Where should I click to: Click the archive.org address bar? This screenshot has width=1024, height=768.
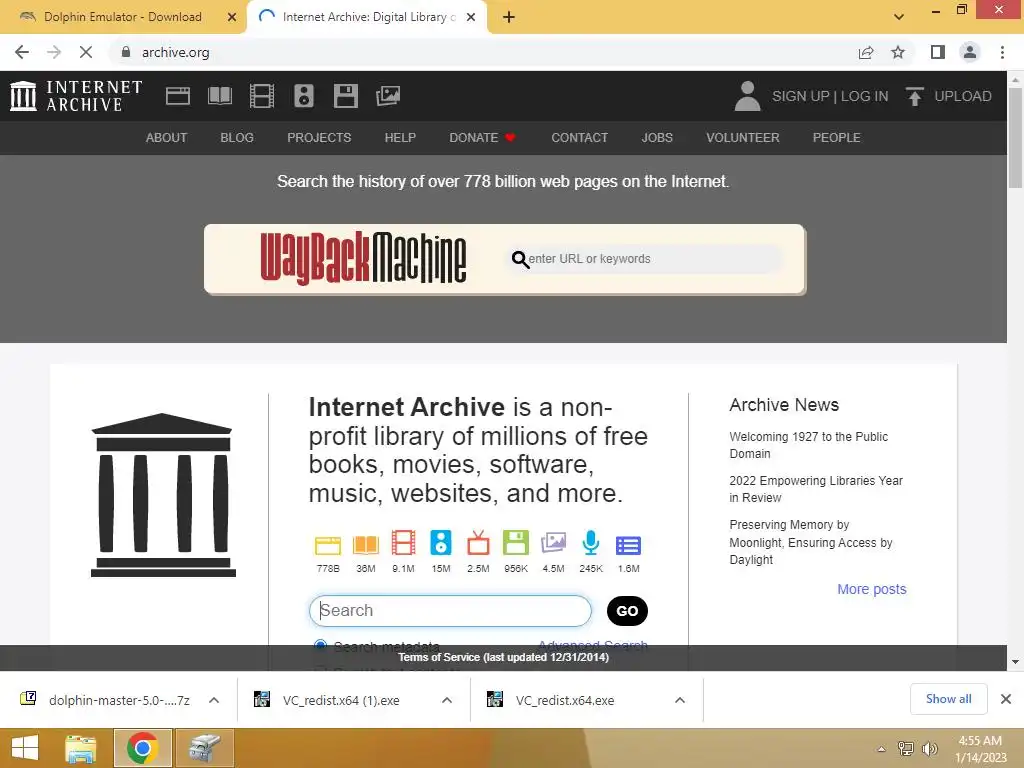483,52
